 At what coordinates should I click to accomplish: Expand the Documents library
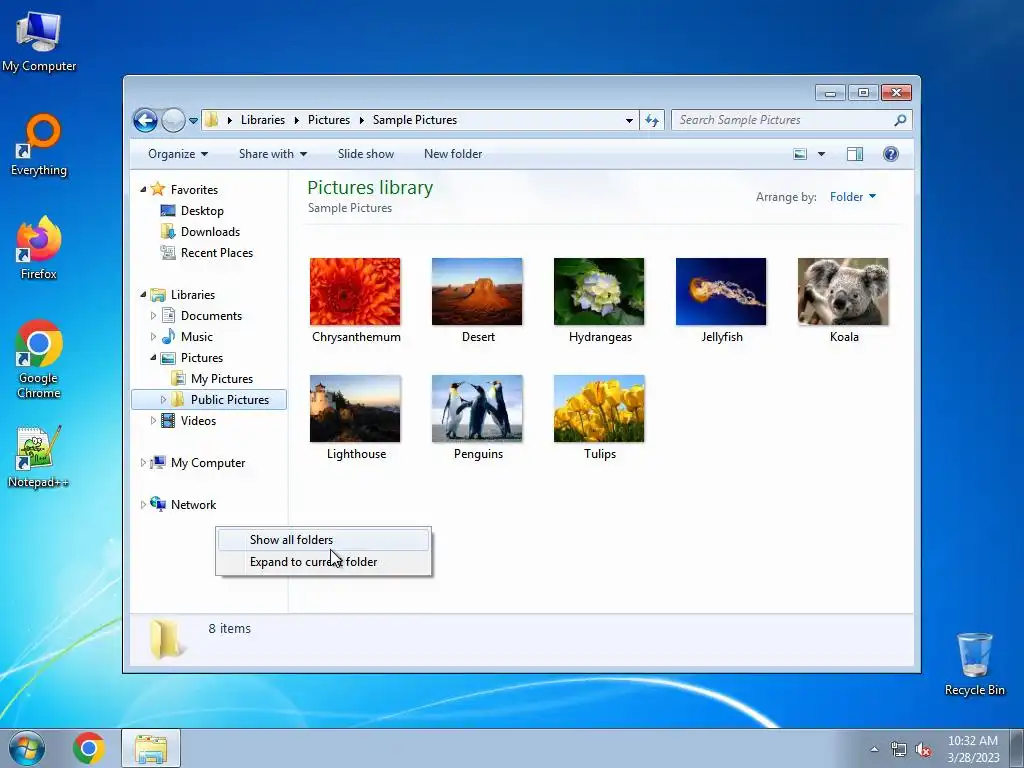coord(153,315)
